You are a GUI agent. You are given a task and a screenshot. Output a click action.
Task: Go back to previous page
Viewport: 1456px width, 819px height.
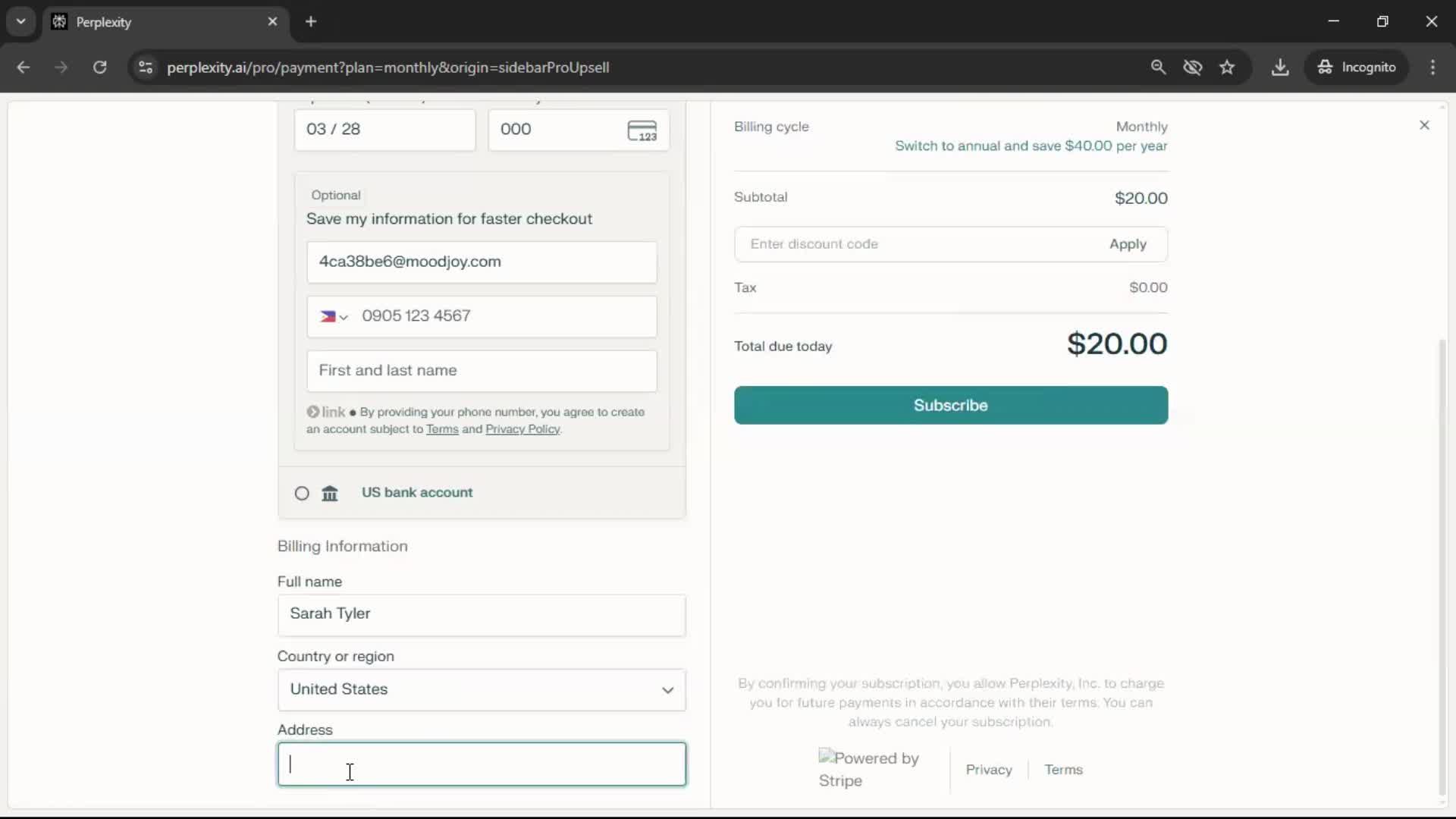[24, 67]
